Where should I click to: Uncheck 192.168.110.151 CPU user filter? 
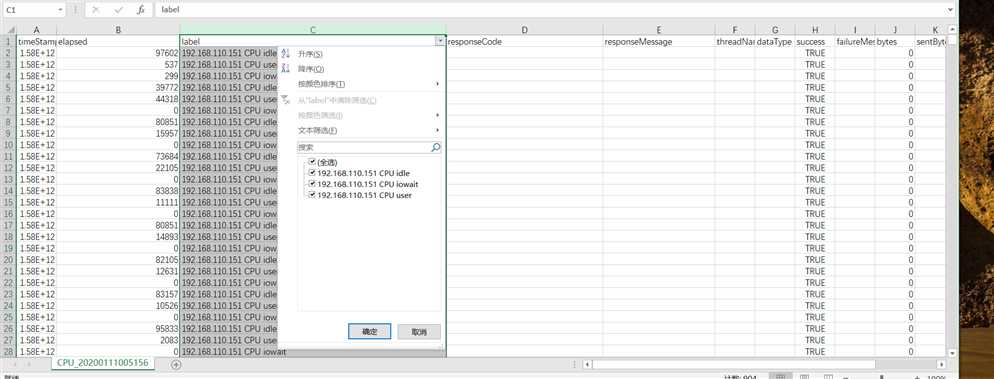click(x=311, y=195)
